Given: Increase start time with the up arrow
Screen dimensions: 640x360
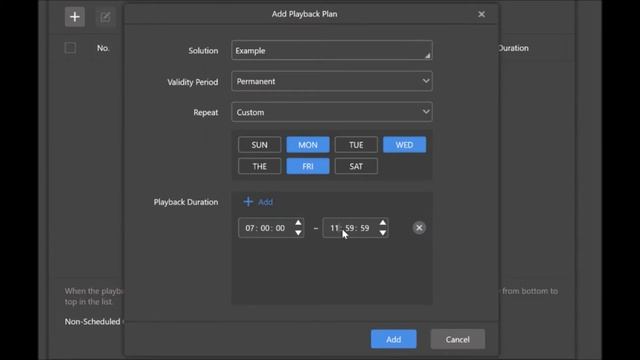Looking at the screenshot, I should point(298,223).
